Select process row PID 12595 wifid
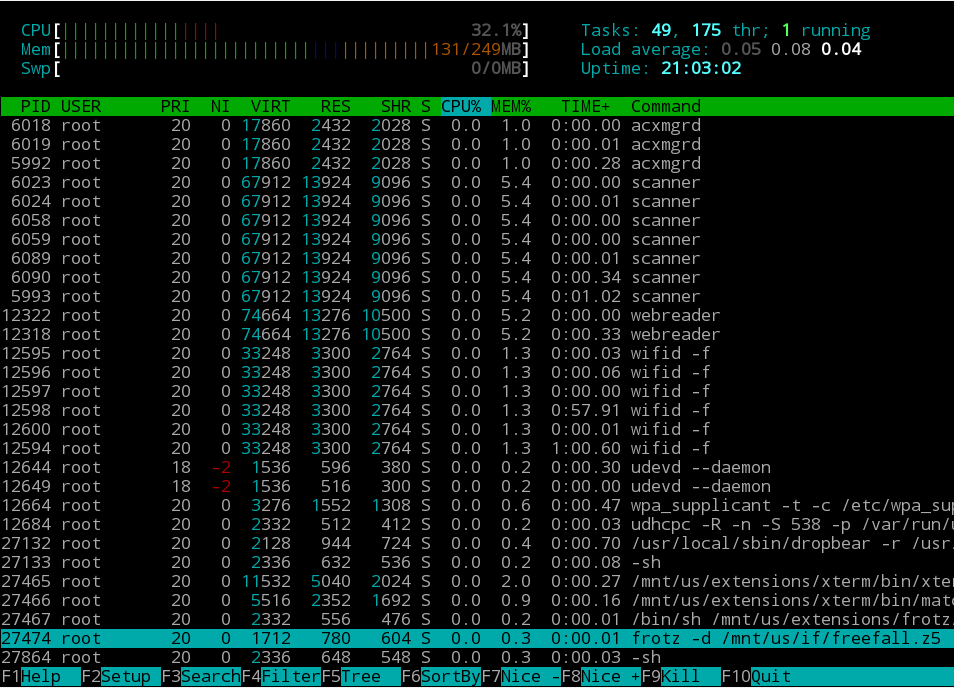This screenshot has height=688, width=954. (477, 353)
